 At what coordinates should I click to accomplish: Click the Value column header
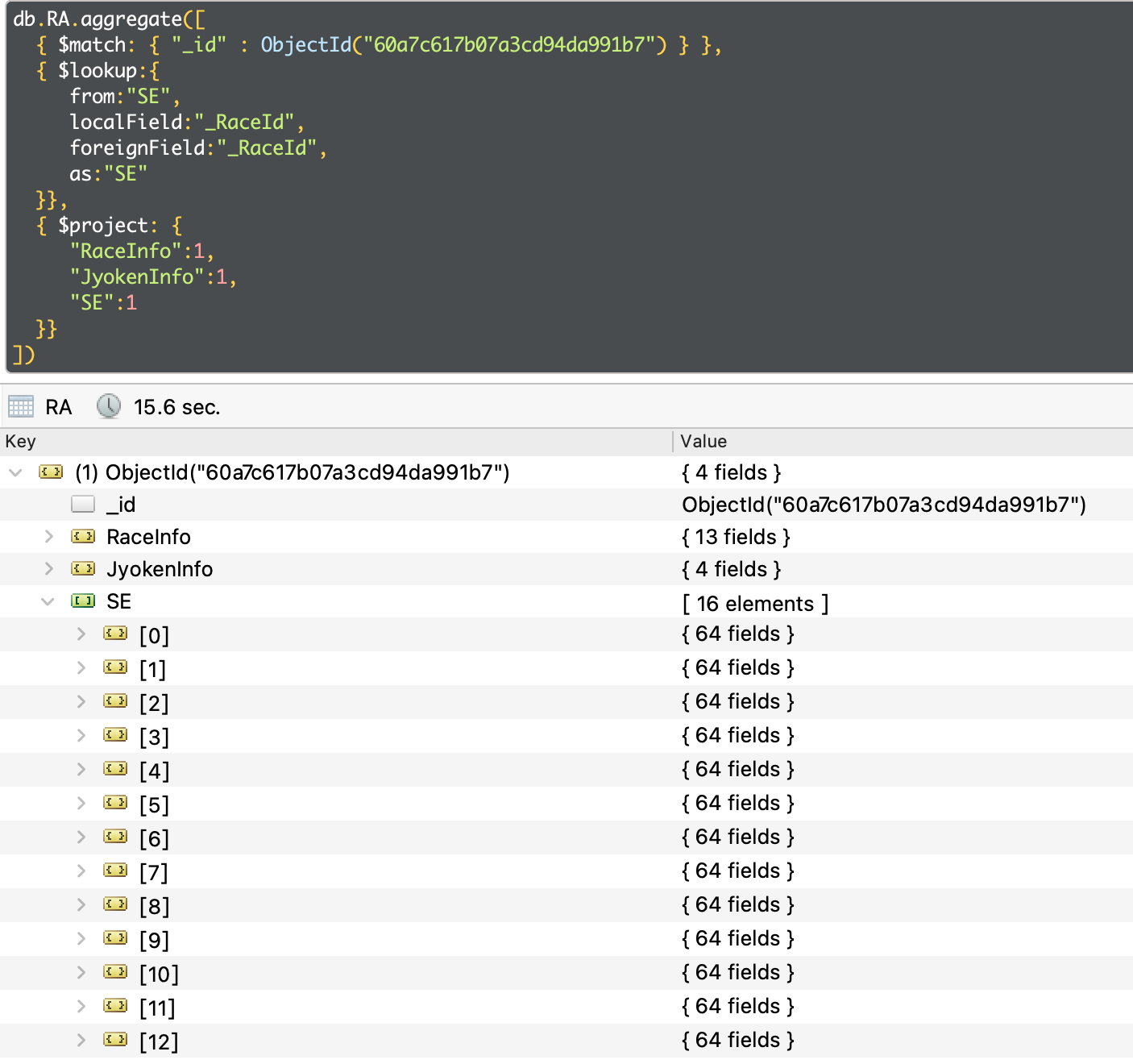pyautogui.click(x=703, y=441)
